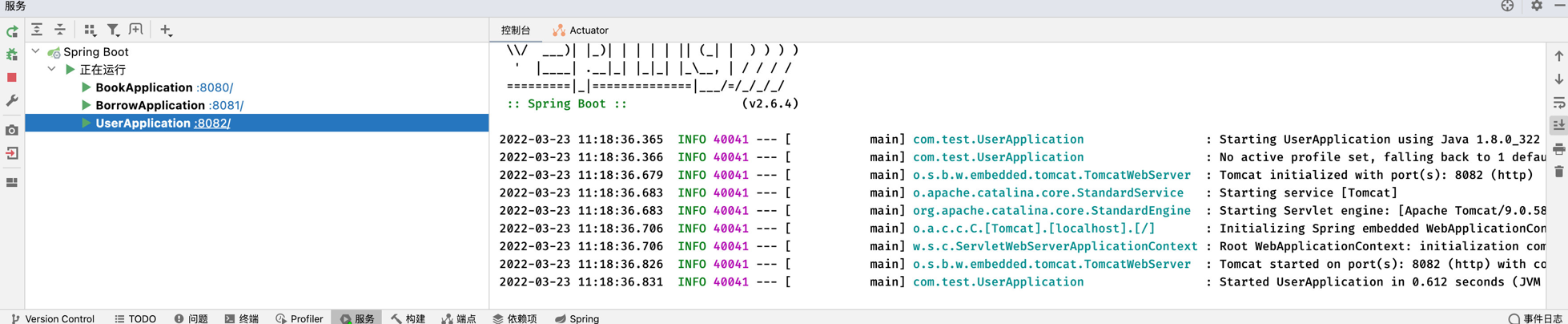The image size is (1568, 324).
Task: Toggle scroll to end of console
Action: pos(1559,125)
